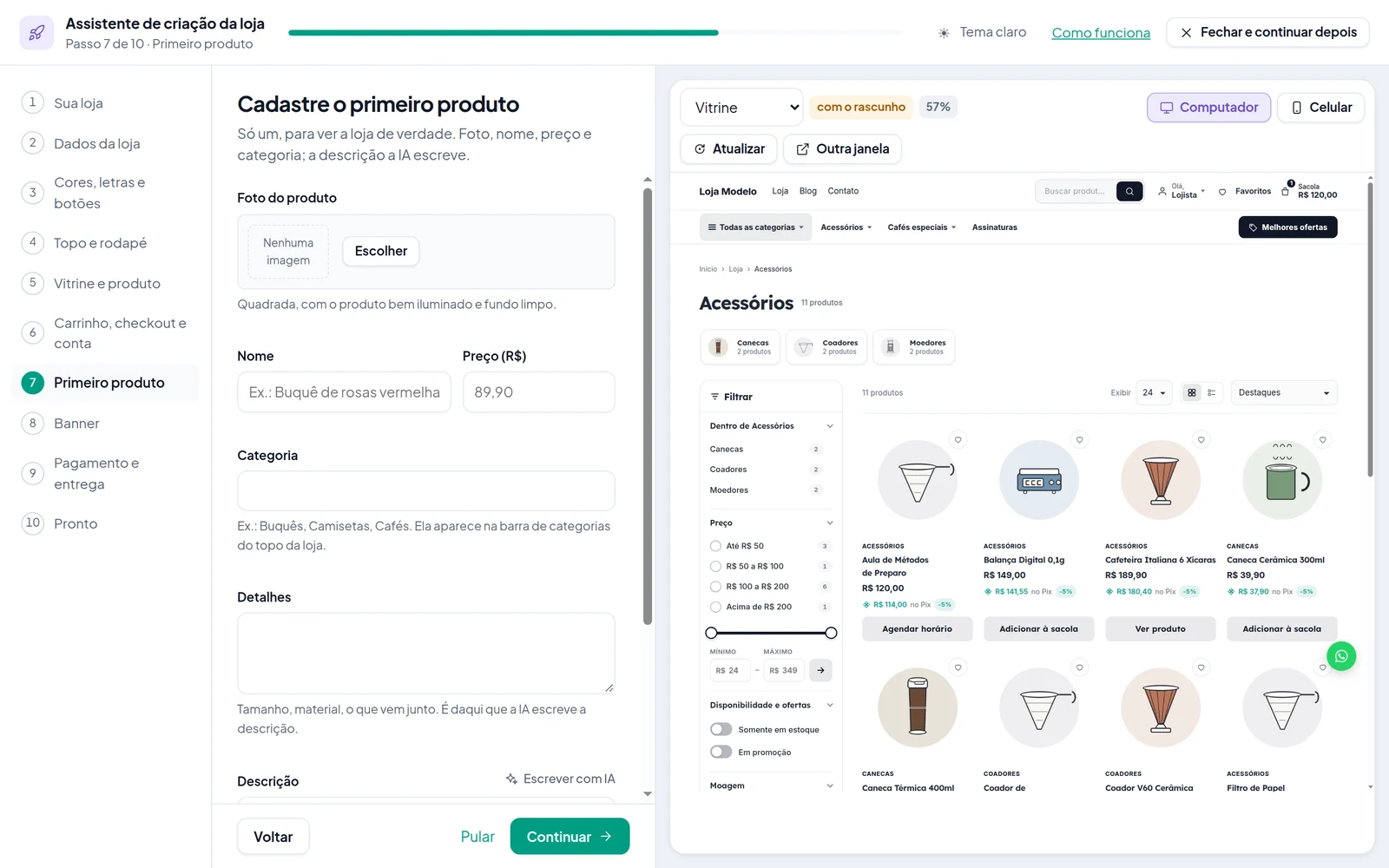Open the Sacola bag icon
Screen dimensions: 1389x868
coord(1286,191)
